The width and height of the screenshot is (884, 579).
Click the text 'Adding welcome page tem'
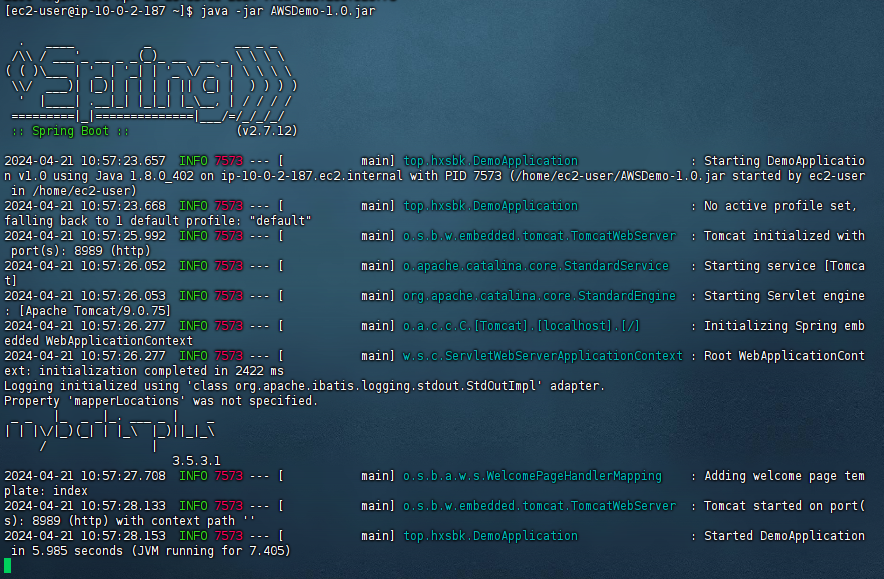784,476
